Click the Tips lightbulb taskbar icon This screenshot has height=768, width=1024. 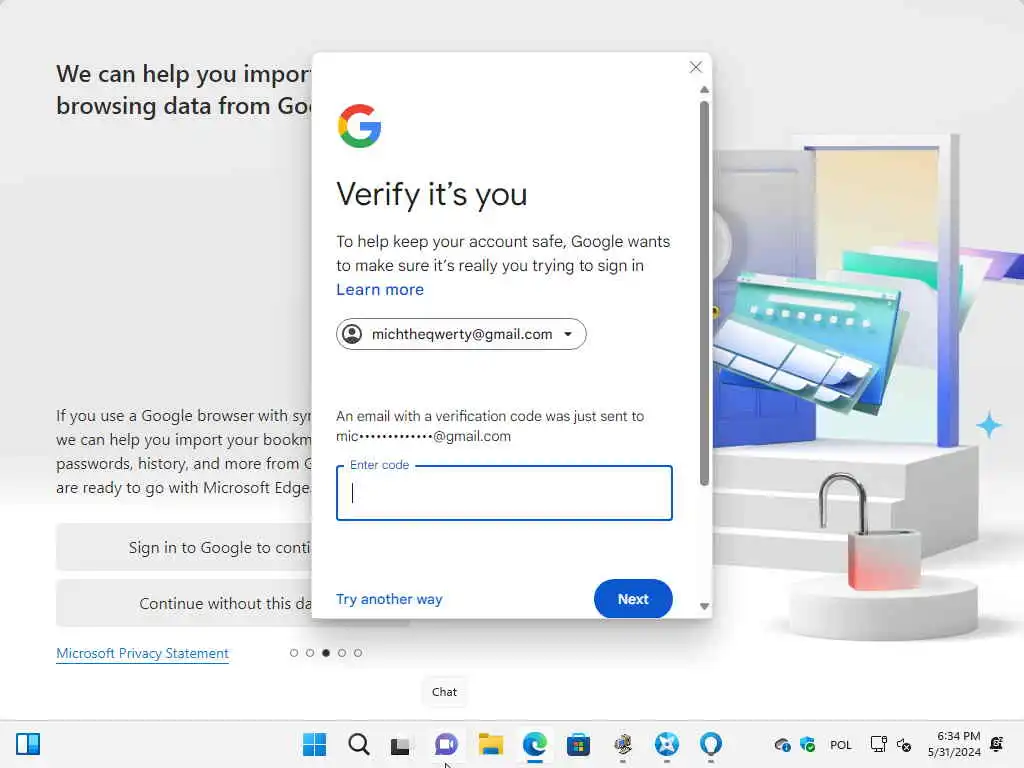tap(711, 744)
